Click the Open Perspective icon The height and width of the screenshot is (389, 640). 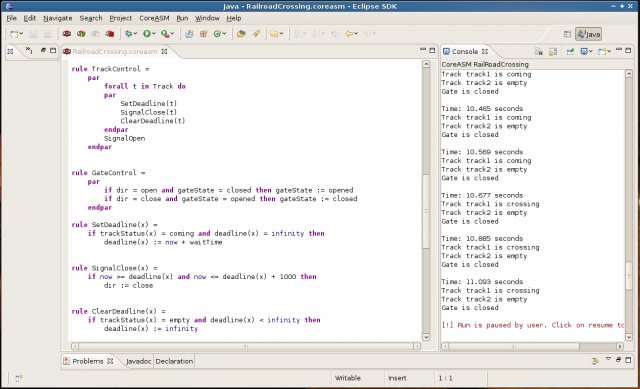tap(567, 34)
